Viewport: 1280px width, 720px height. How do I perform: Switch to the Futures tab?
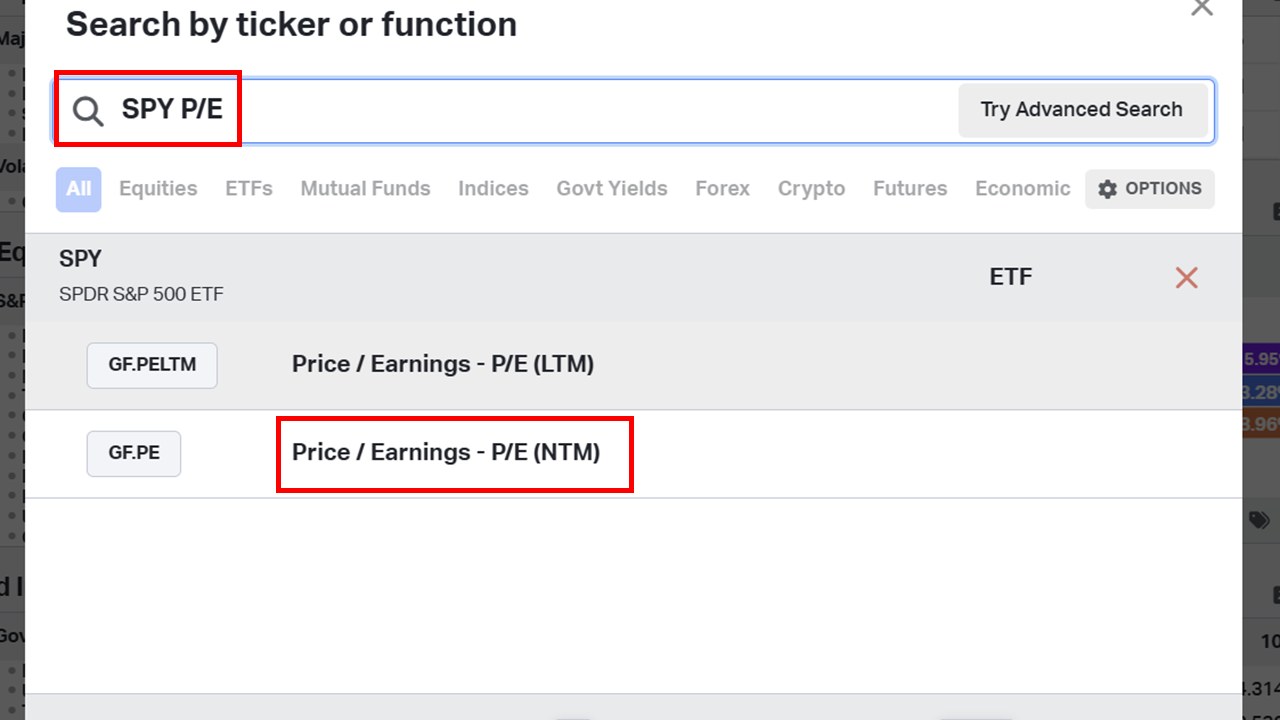(x=910, y=189)
